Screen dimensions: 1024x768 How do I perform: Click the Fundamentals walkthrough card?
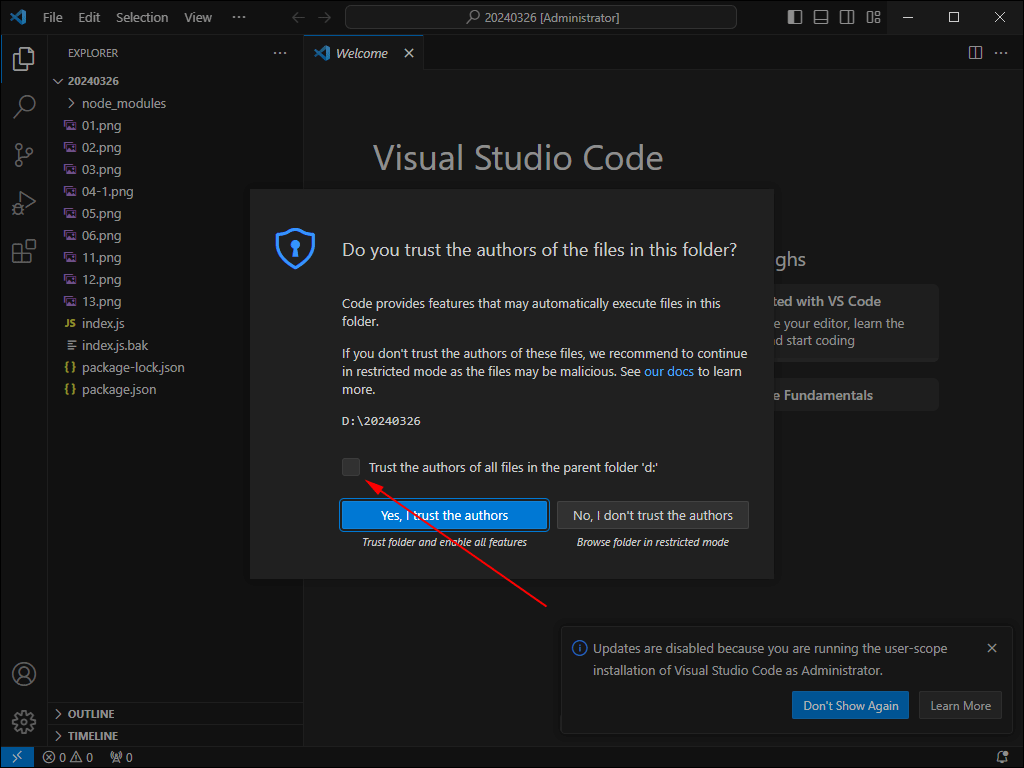[856, 395]
